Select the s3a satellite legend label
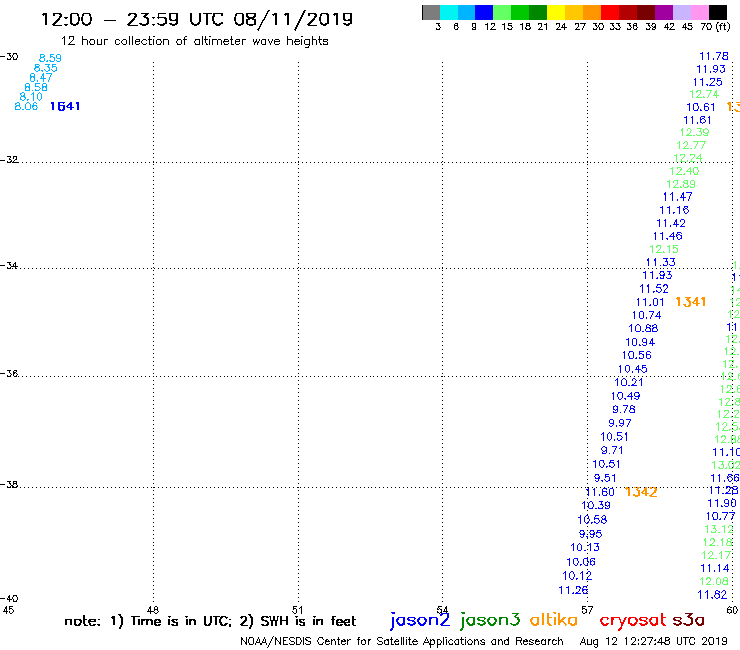 688,620
